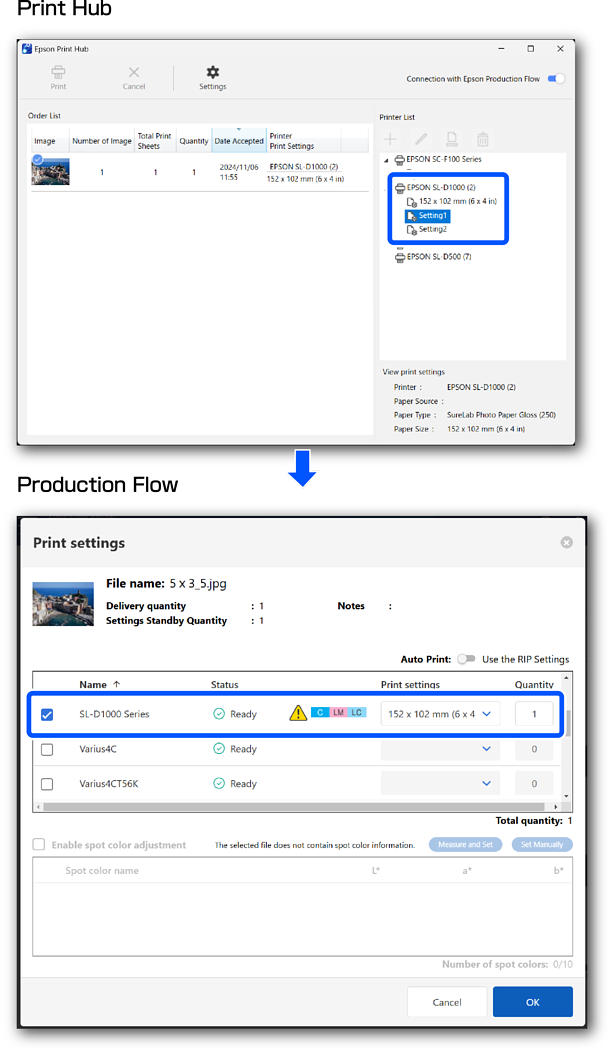612x1053 pixels.
Task: Open Settings gear in Epson Print Hub
Action: tap(212, 76)
